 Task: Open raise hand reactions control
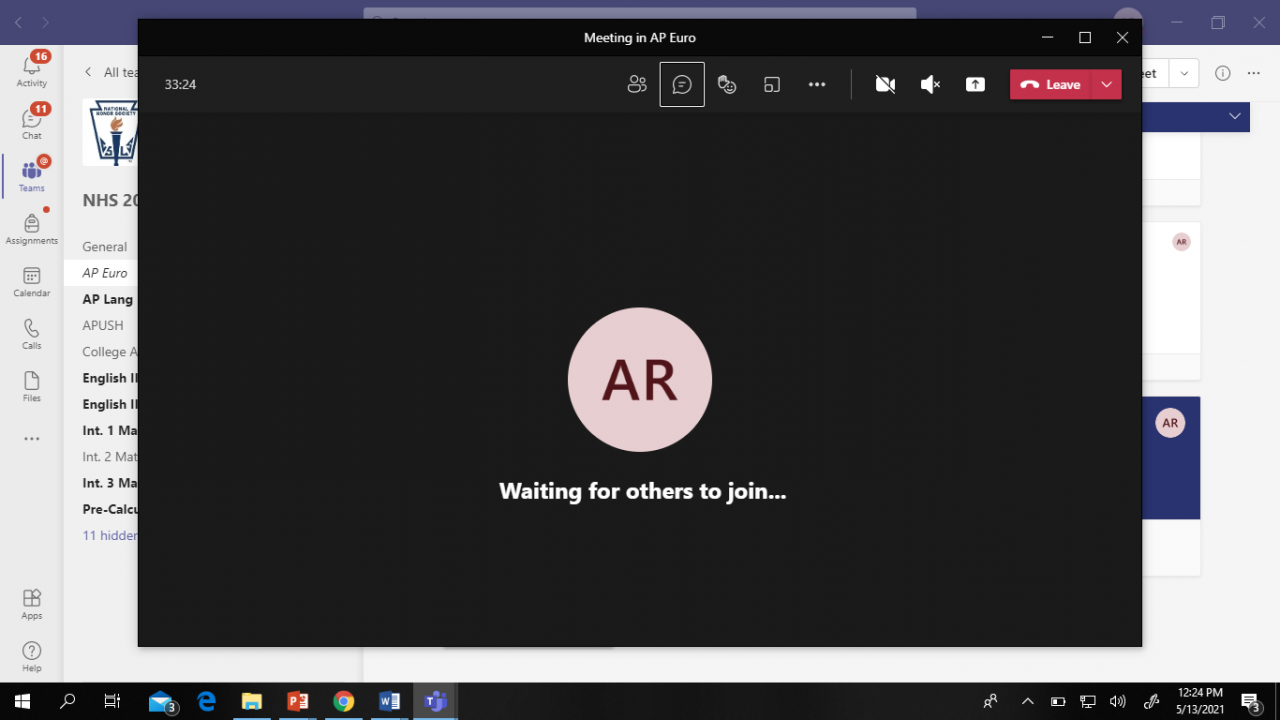click(727, 85)
